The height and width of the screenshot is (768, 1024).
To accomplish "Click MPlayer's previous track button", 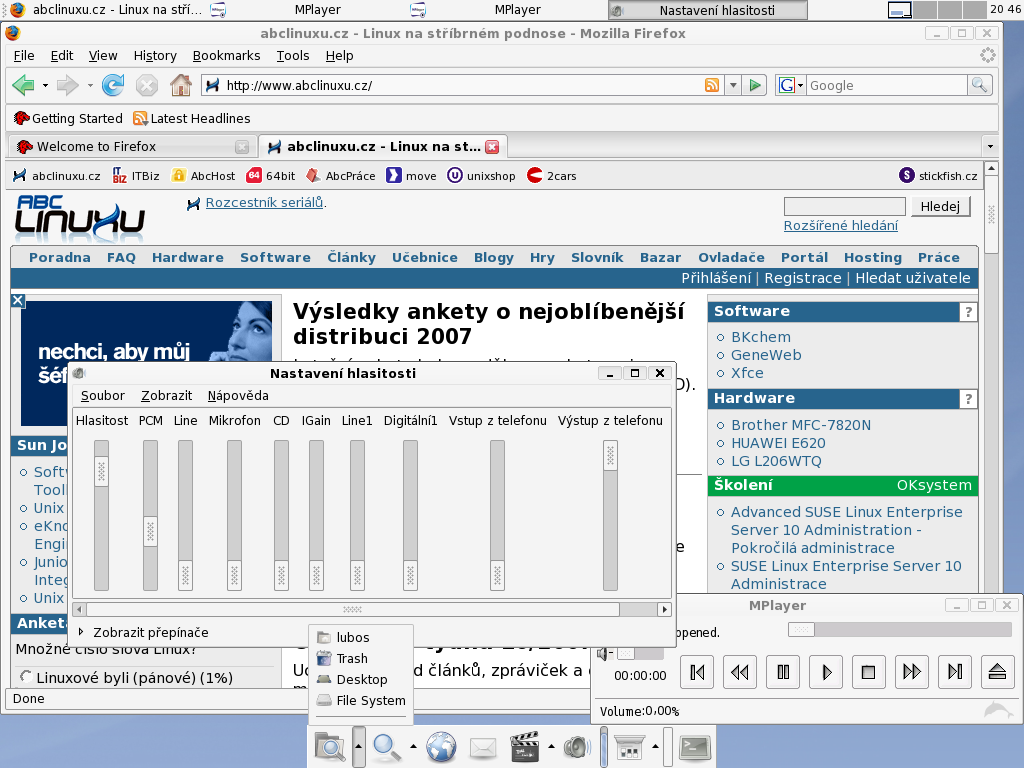I will point(697,672).
